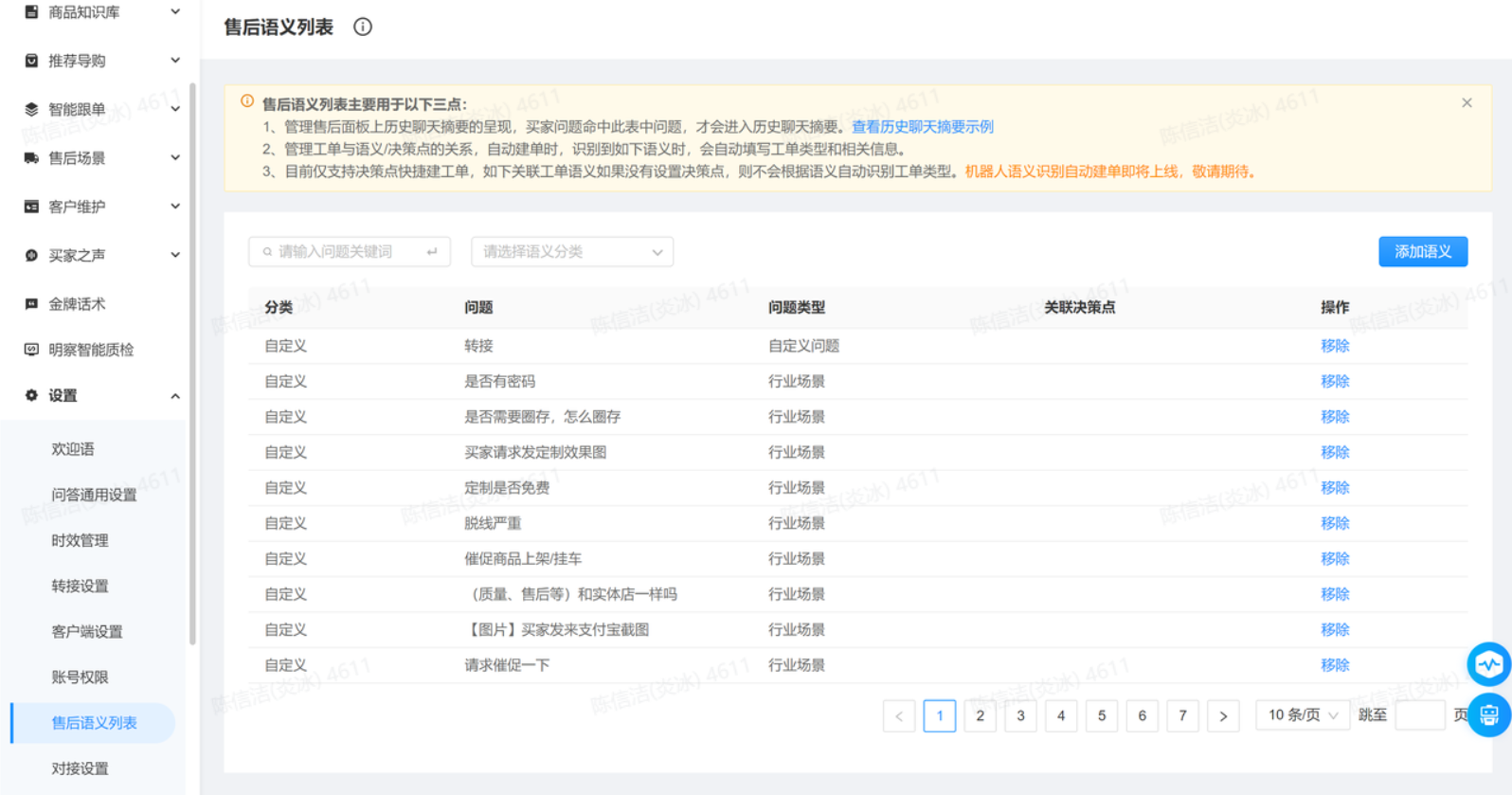The image size is (1512, 795).
Task: Select 售后语义列表 in the sidebar
Action: 94,723
